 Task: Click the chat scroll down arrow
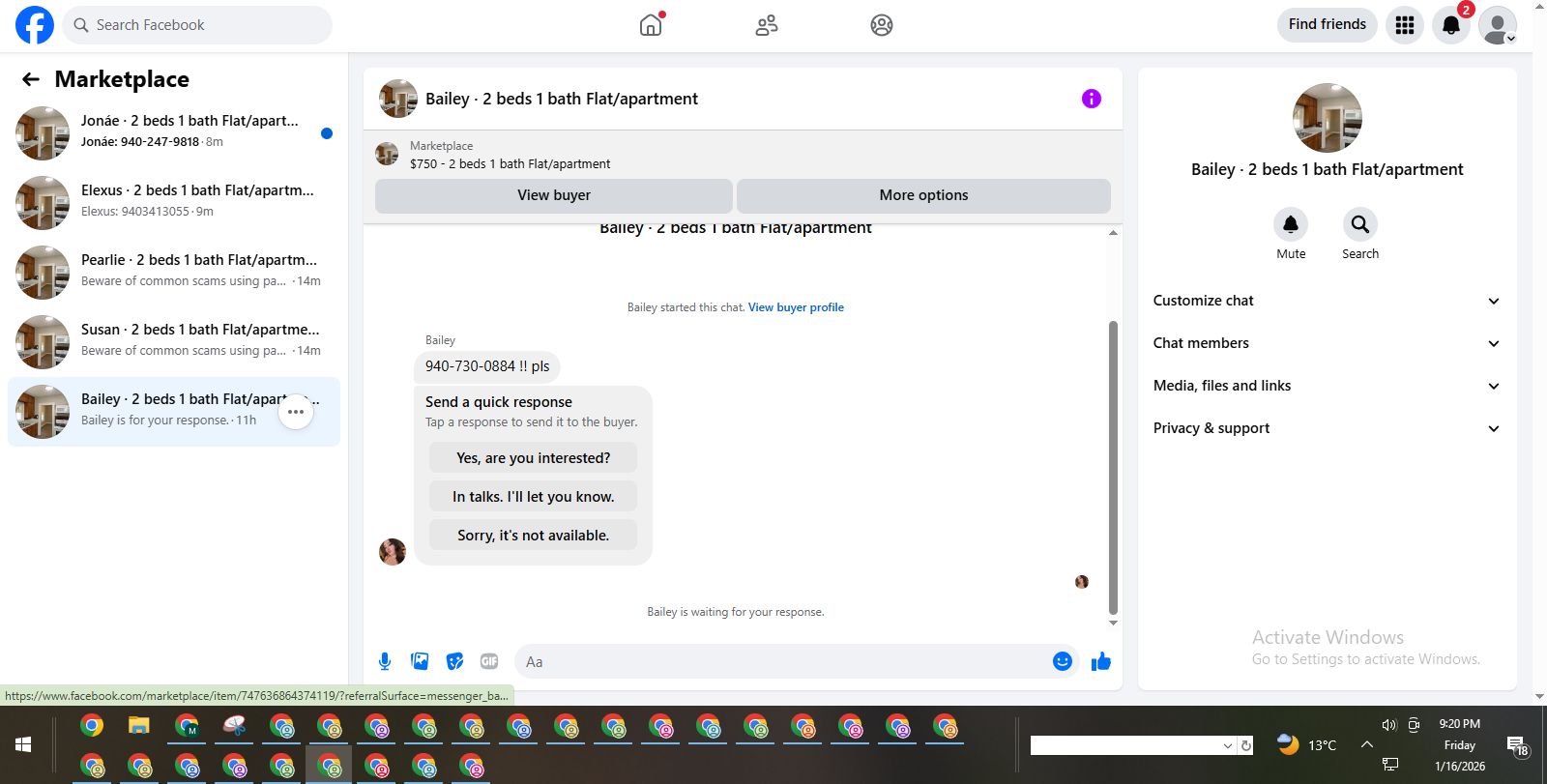coord(1113,623)
